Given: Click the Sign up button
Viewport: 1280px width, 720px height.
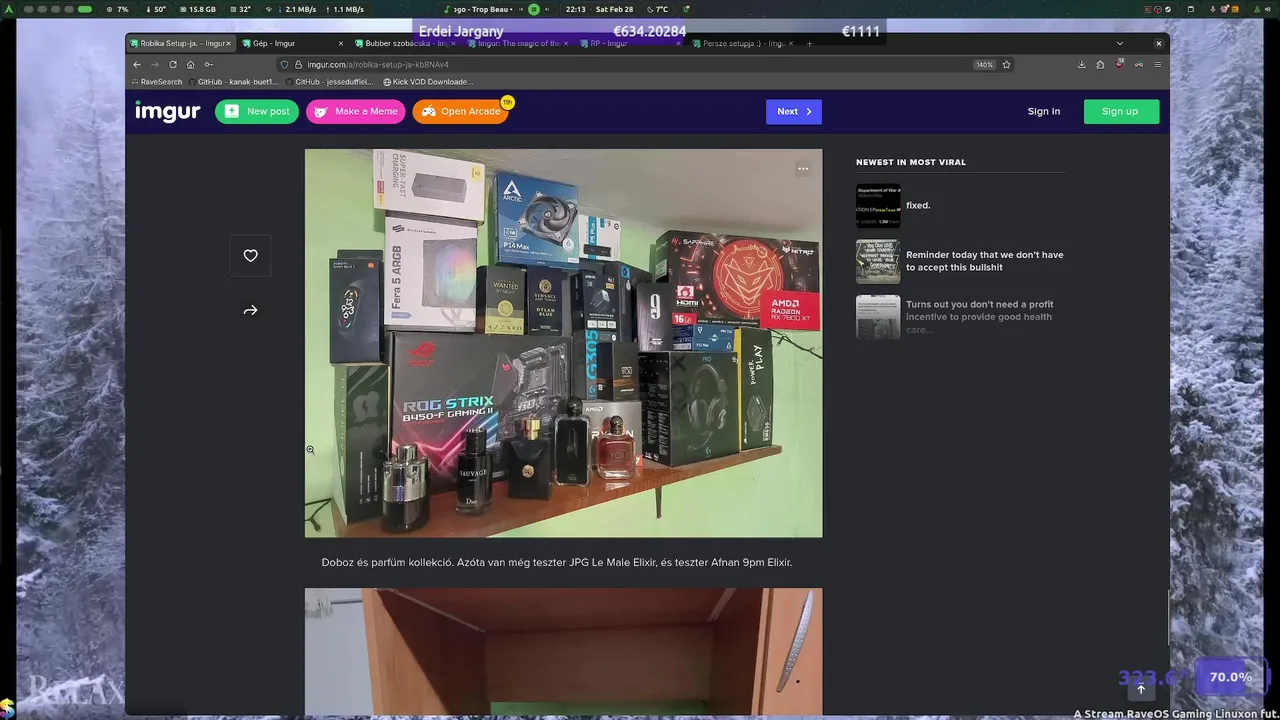Looking at the screenshot, I should (1121, 111).
